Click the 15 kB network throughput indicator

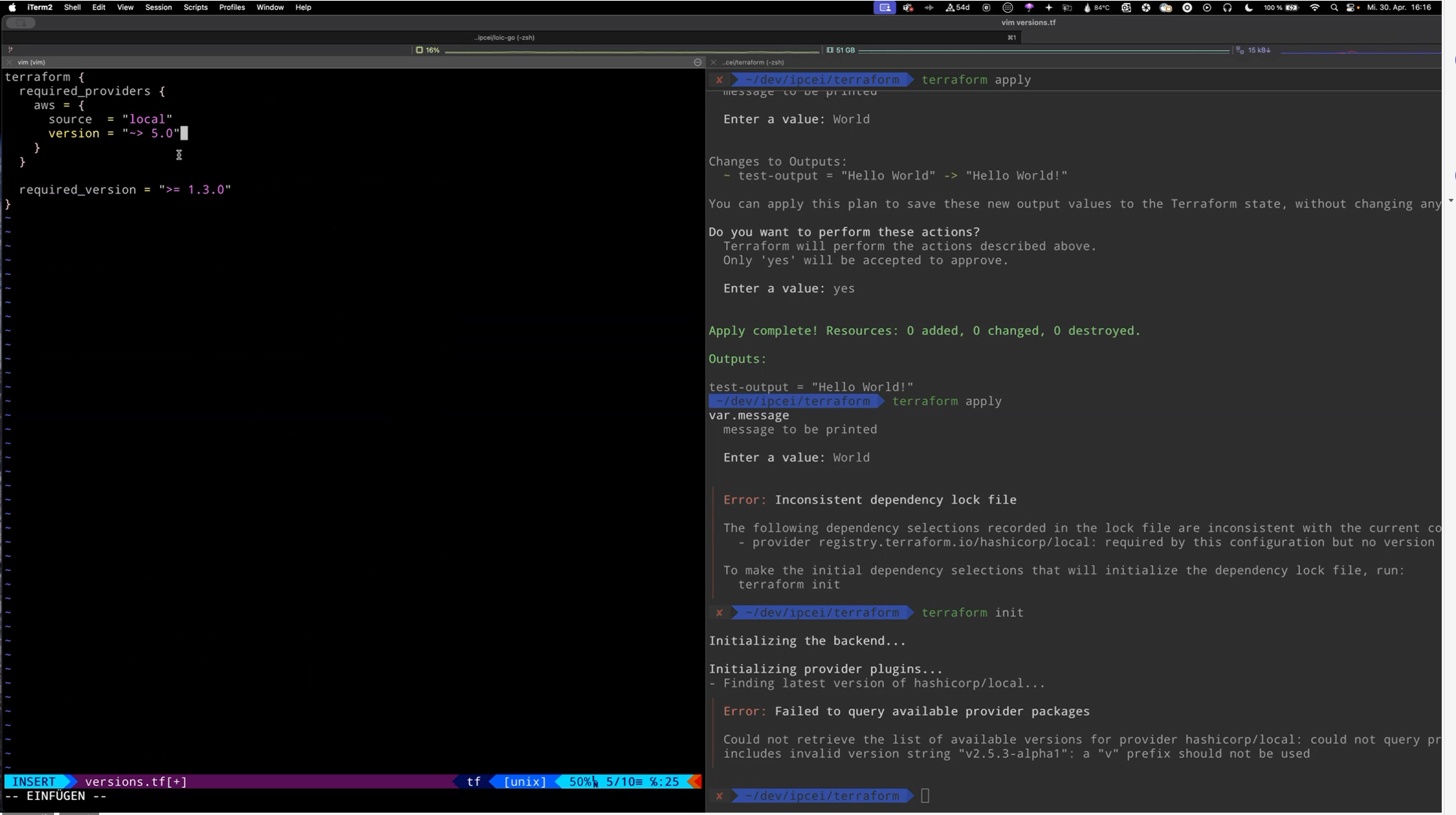click(x=1254, y=50)
